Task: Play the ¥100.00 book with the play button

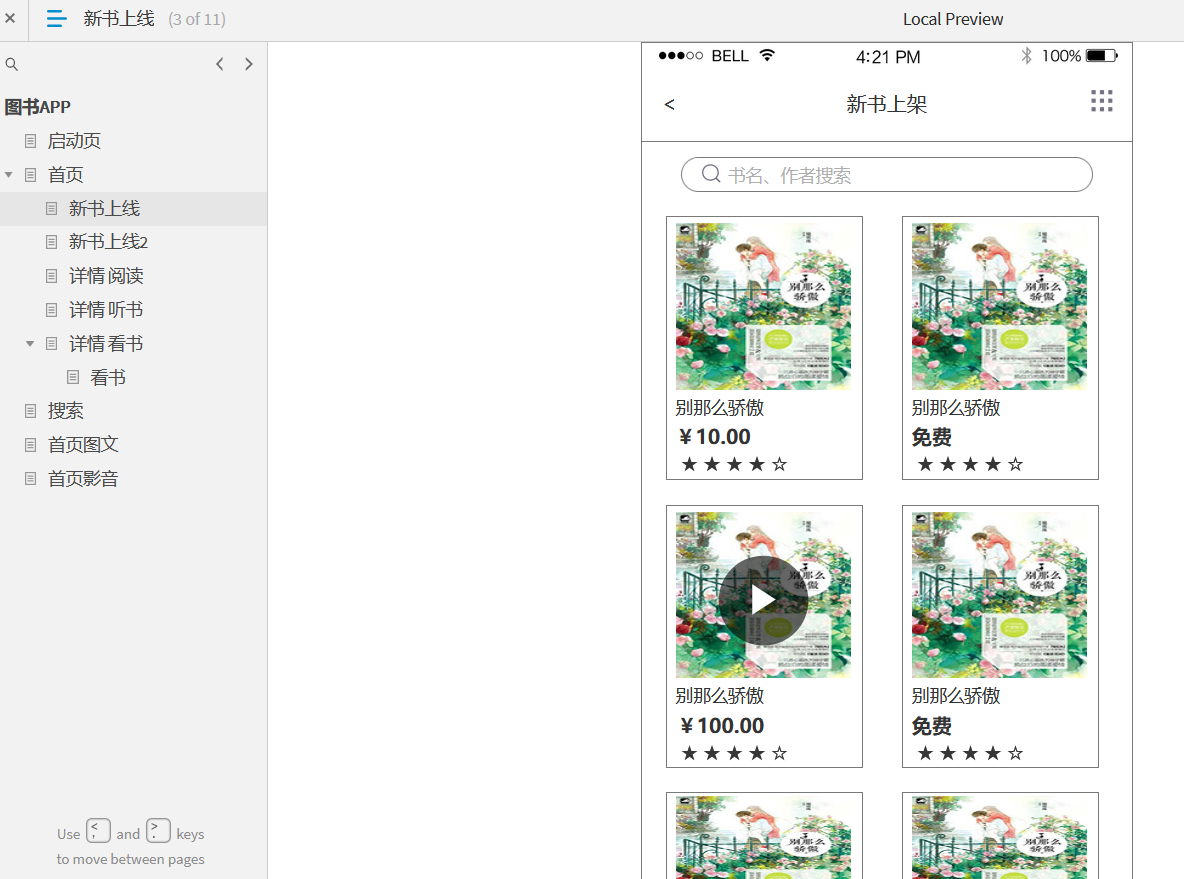Action: pyautogui.click(x=763, y=600)
